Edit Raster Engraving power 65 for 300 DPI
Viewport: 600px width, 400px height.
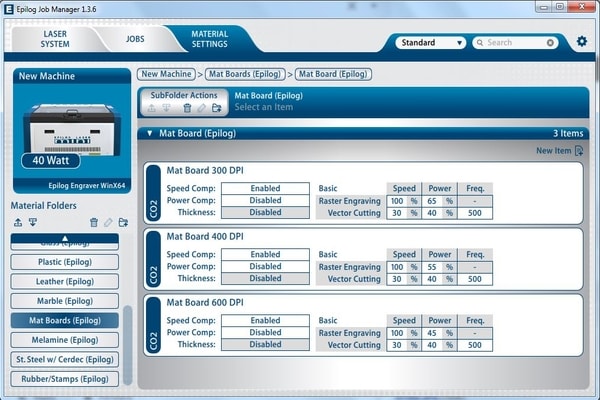[x=432, y=201]
